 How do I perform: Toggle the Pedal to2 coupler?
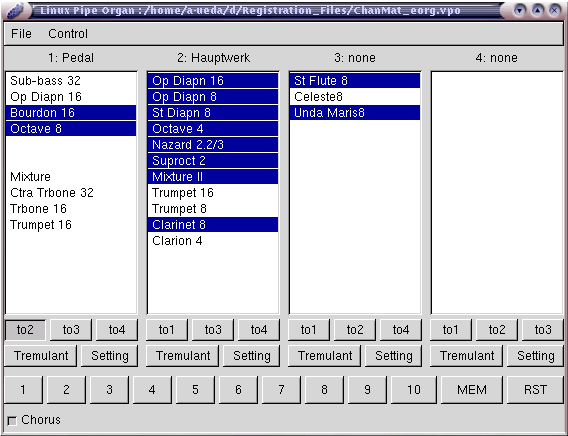point(25,330)
